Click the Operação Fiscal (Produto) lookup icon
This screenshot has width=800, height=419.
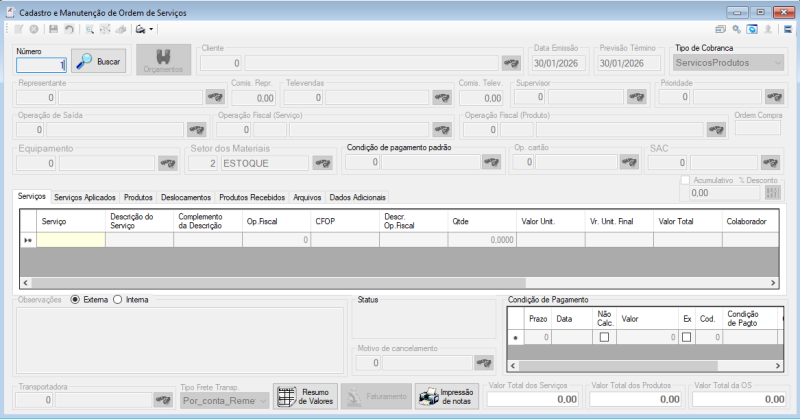click(x=716, y=130)
